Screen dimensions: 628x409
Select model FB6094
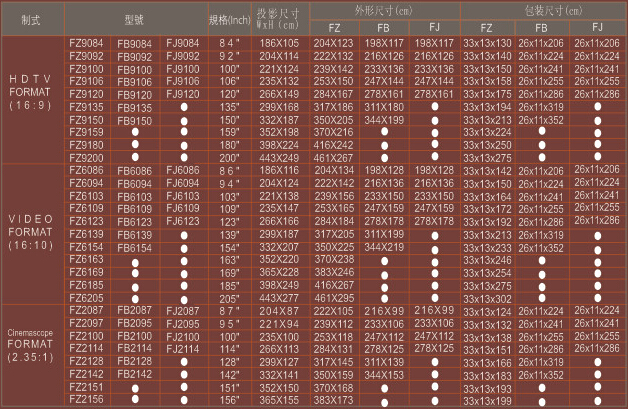pyautogui.click(x=135, y=184)
